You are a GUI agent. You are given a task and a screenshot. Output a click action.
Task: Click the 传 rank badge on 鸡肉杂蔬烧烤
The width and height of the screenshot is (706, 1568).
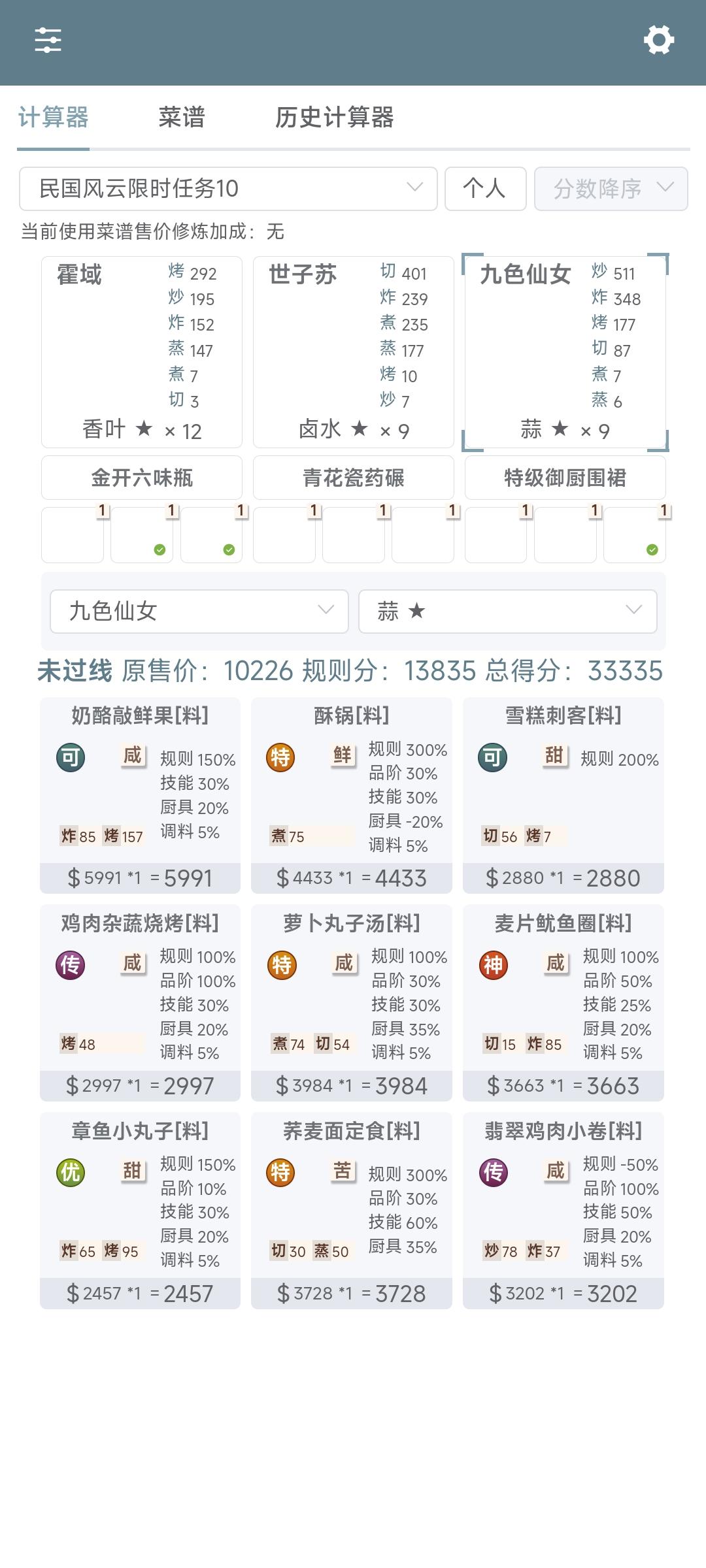click(x=71, y=965)
